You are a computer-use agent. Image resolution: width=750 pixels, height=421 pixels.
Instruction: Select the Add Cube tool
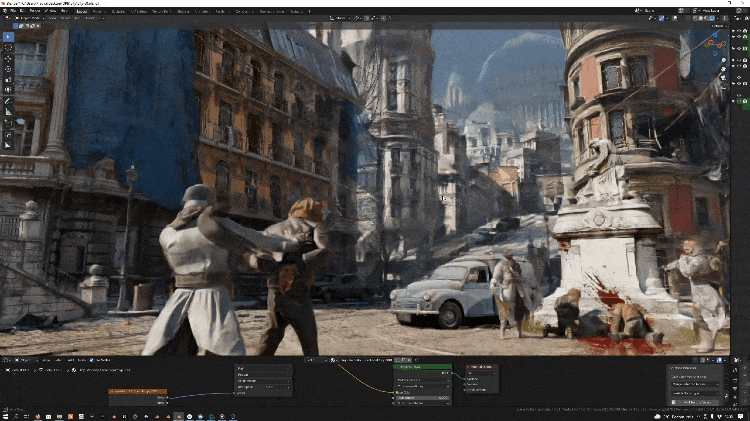pos(8,123)
